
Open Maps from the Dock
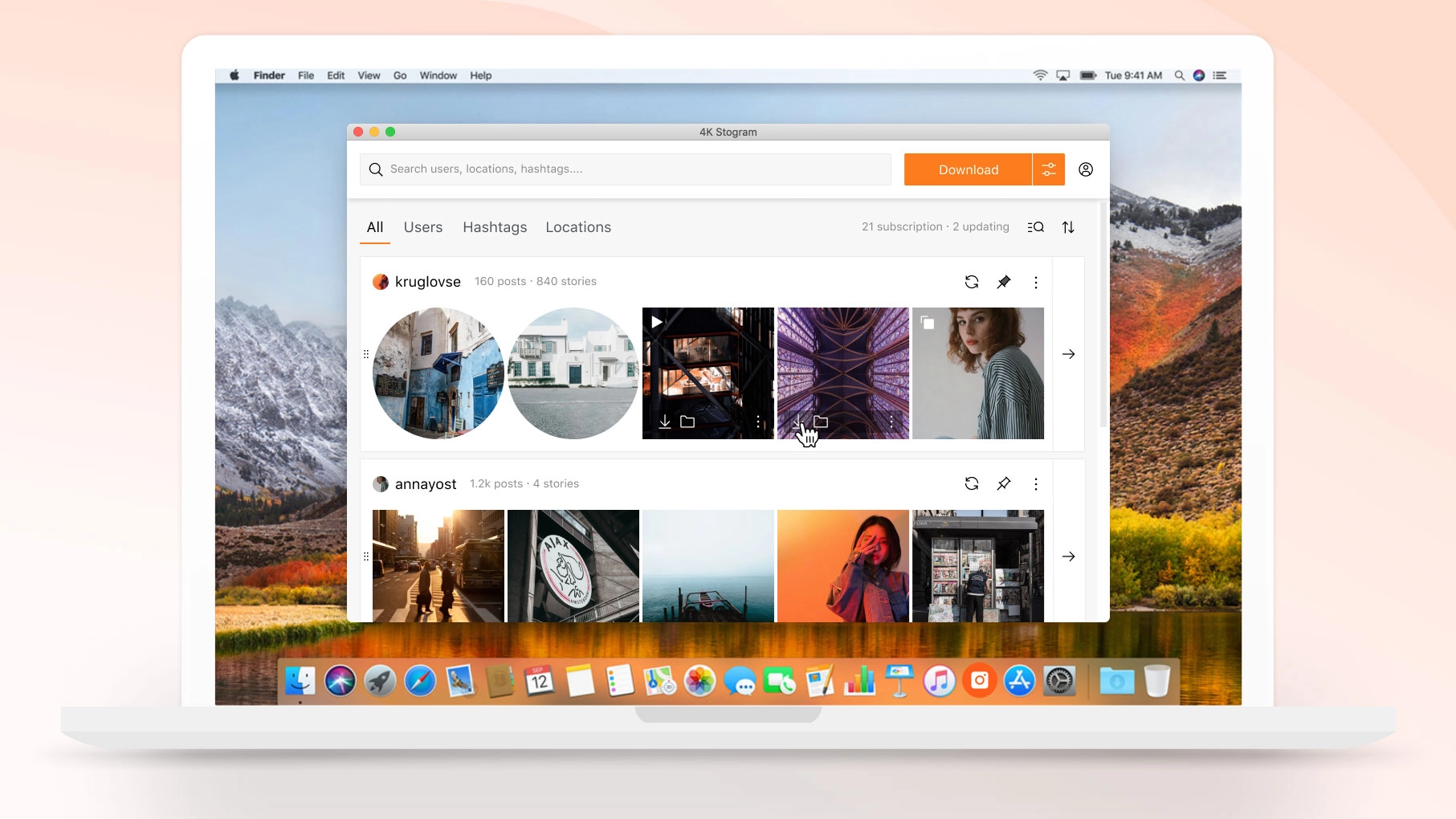click(660, 681)
